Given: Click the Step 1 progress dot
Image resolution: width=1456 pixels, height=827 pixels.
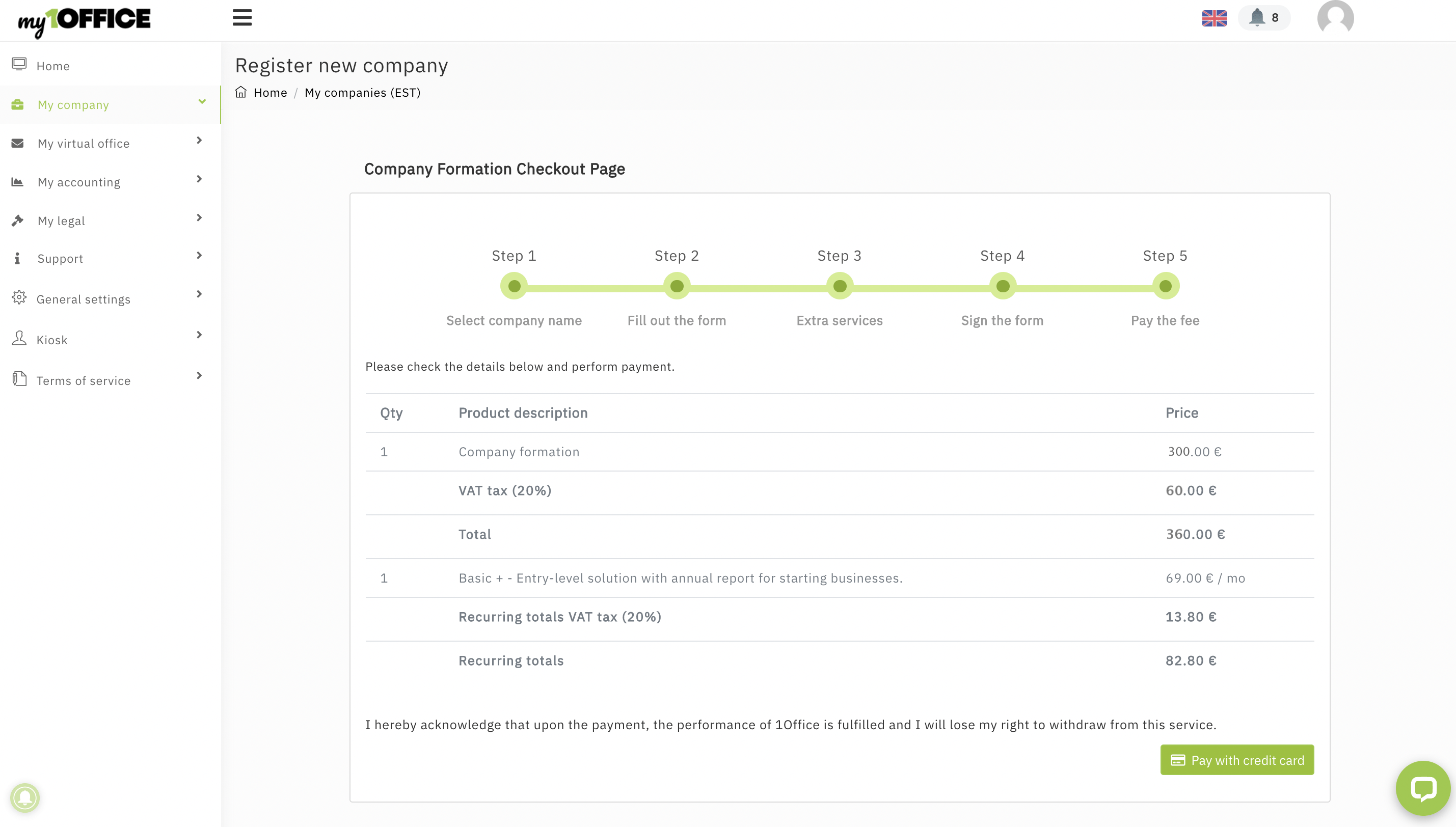Looking at the screenshot, I should (514, 286).
